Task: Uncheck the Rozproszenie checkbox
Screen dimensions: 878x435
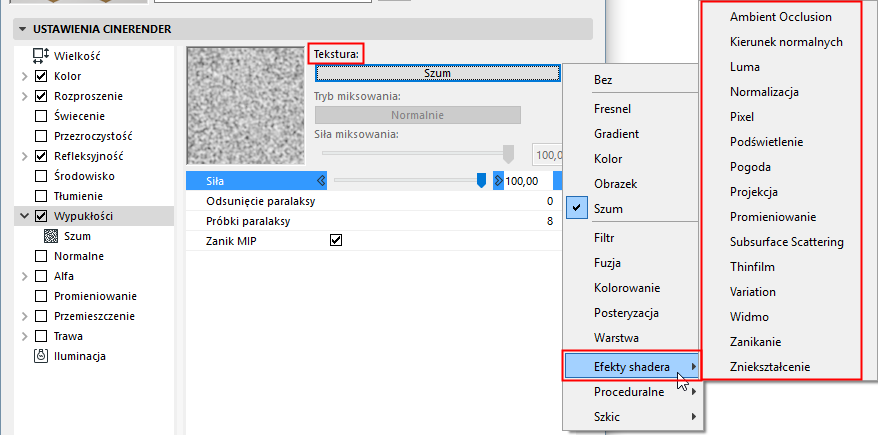Action: point(41,96)
